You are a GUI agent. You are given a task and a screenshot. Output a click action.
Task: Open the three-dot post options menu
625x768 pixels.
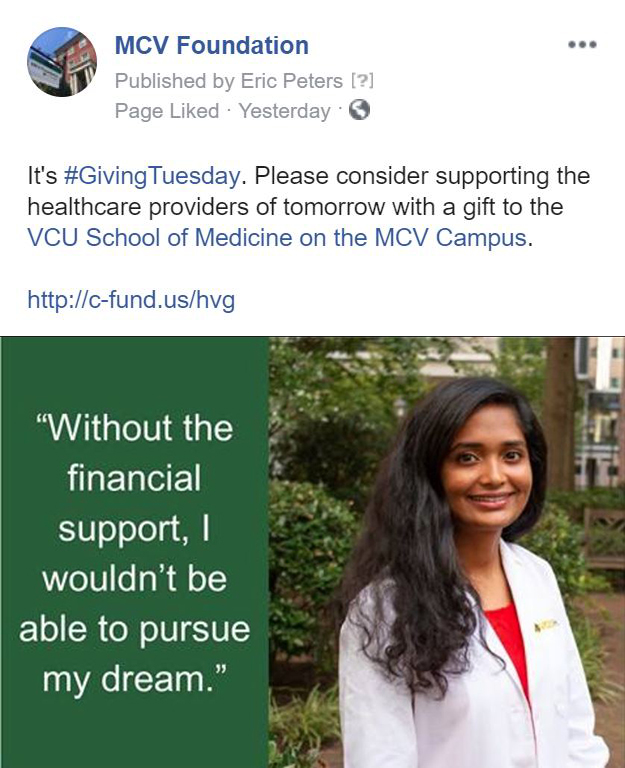(582, 45)
